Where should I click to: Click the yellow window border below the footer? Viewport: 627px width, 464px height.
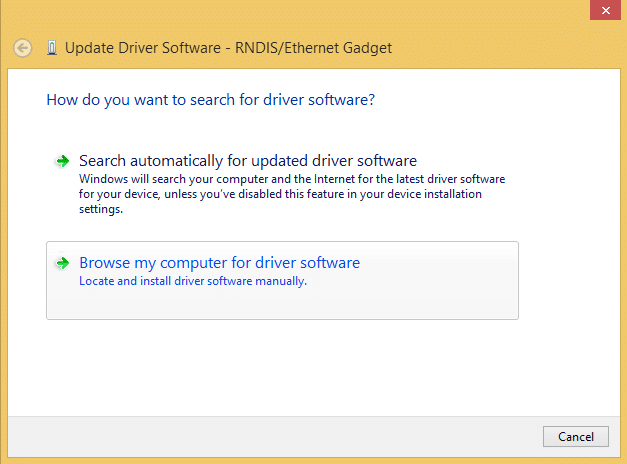click(x=300, y=459)
